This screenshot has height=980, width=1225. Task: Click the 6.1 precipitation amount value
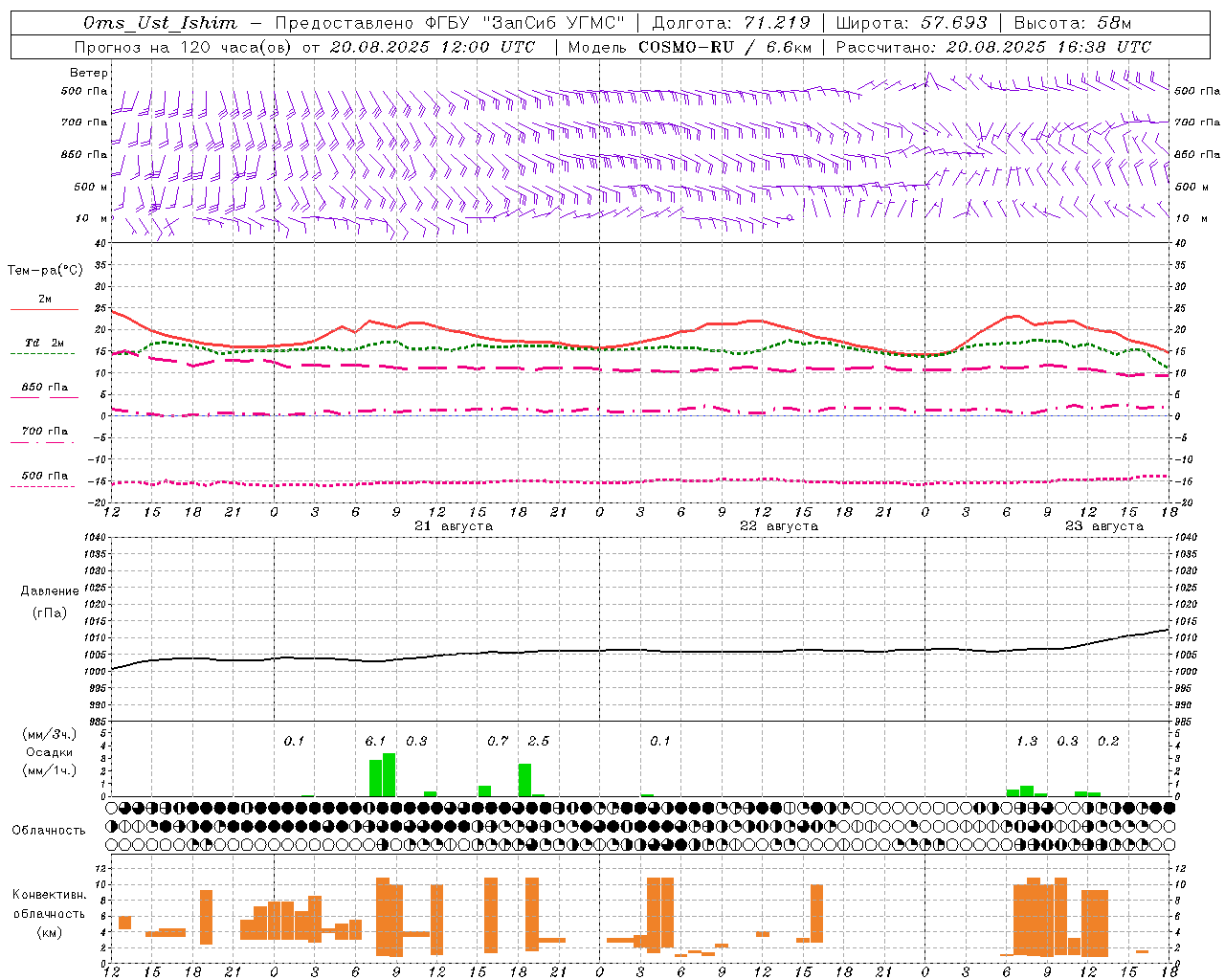(376, 741)
